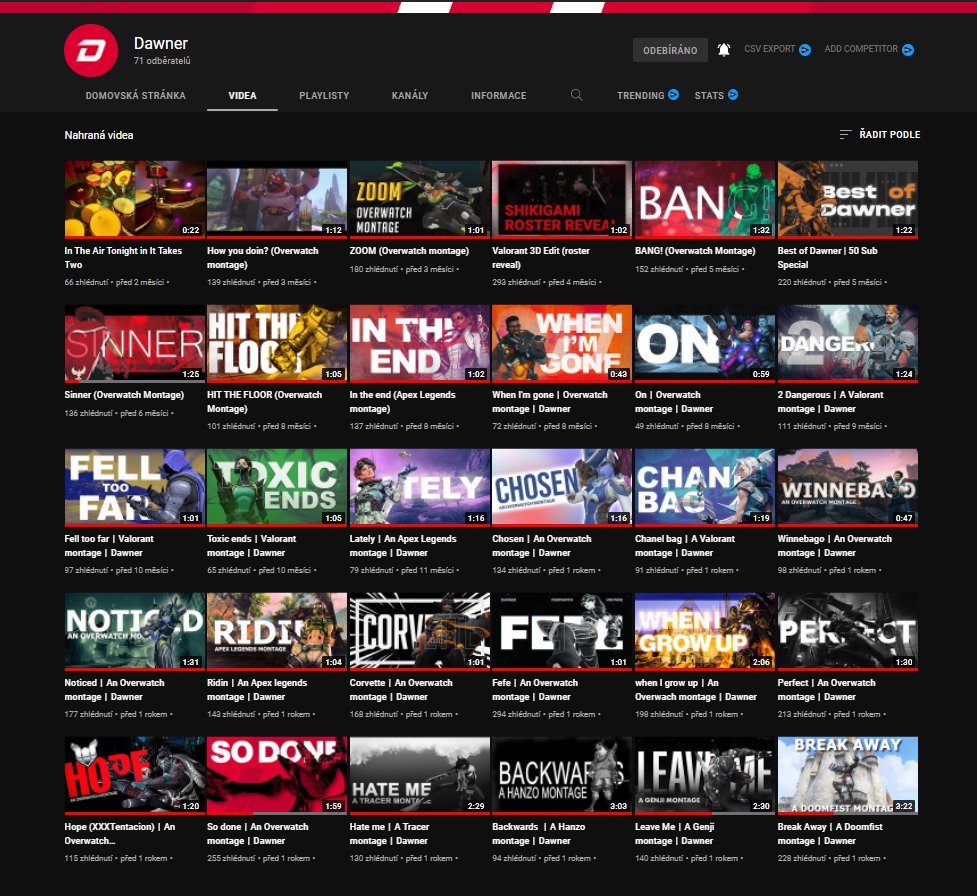Click the sort lines icon beside ŘADIT PODLE
Viewport: 977px width, 896px height.
tap(843, 133)
